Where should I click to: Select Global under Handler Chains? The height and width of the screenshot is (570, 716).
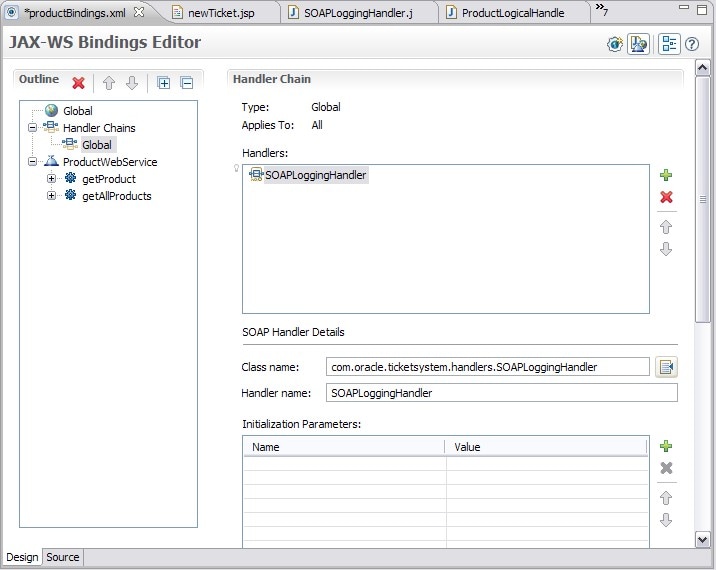coord(97,145)
